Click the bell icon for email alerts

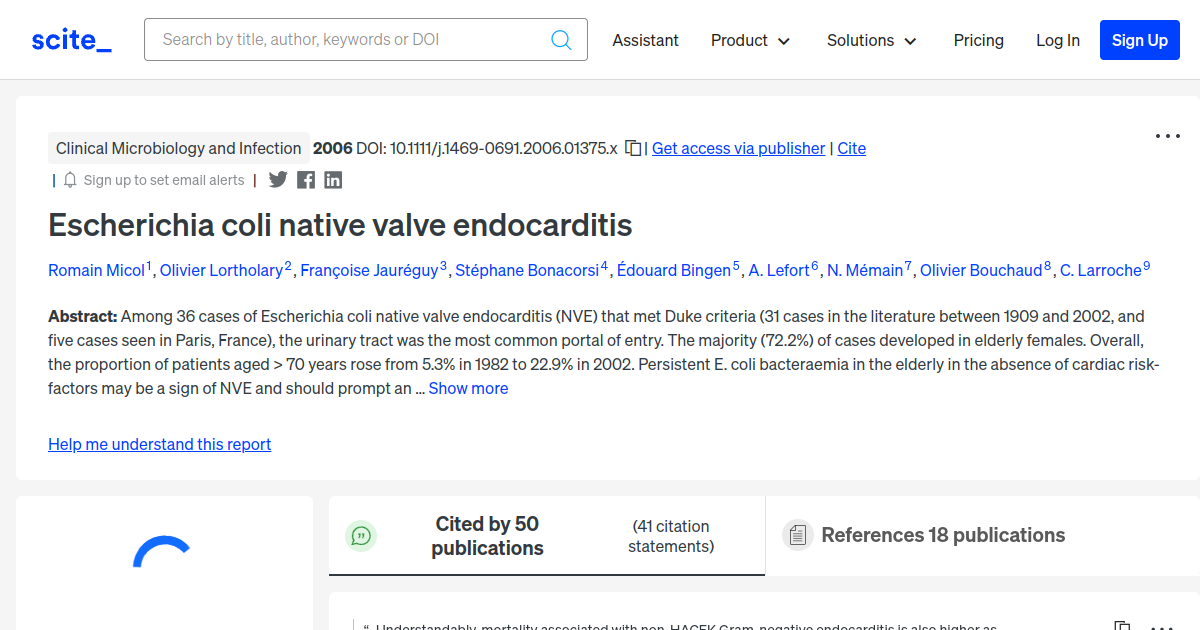point(70,180)
